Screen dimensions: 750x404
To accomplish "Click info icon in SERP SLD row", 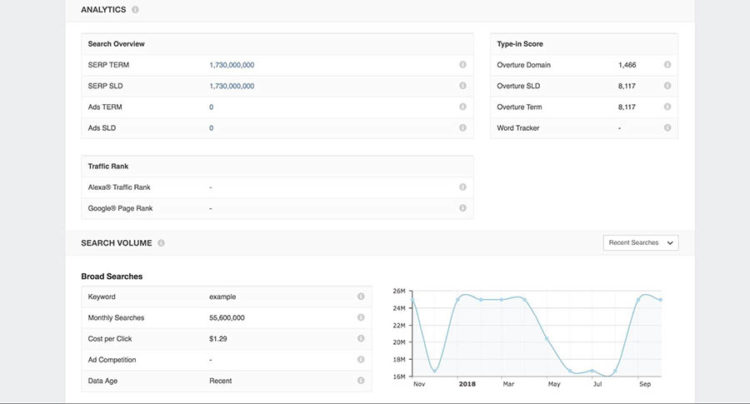I will [x=462, y=86].
